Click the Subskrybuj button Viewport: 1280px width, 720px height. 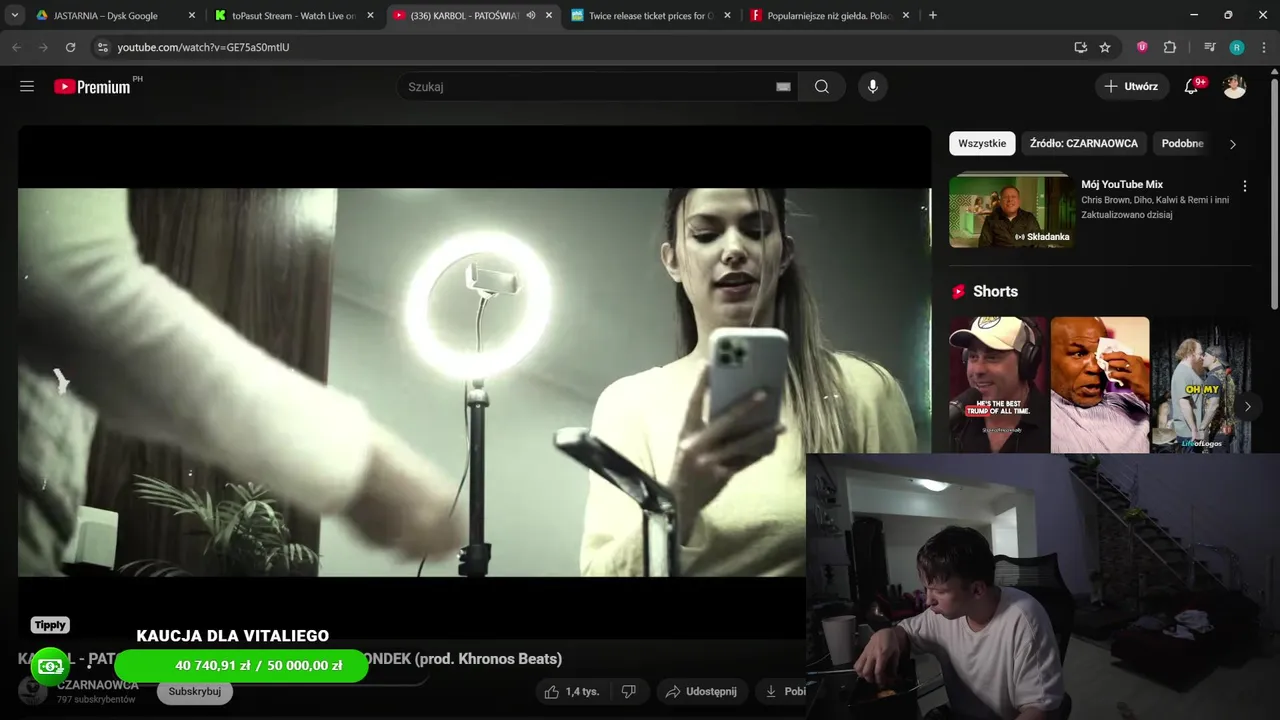[x=195, y=691]
